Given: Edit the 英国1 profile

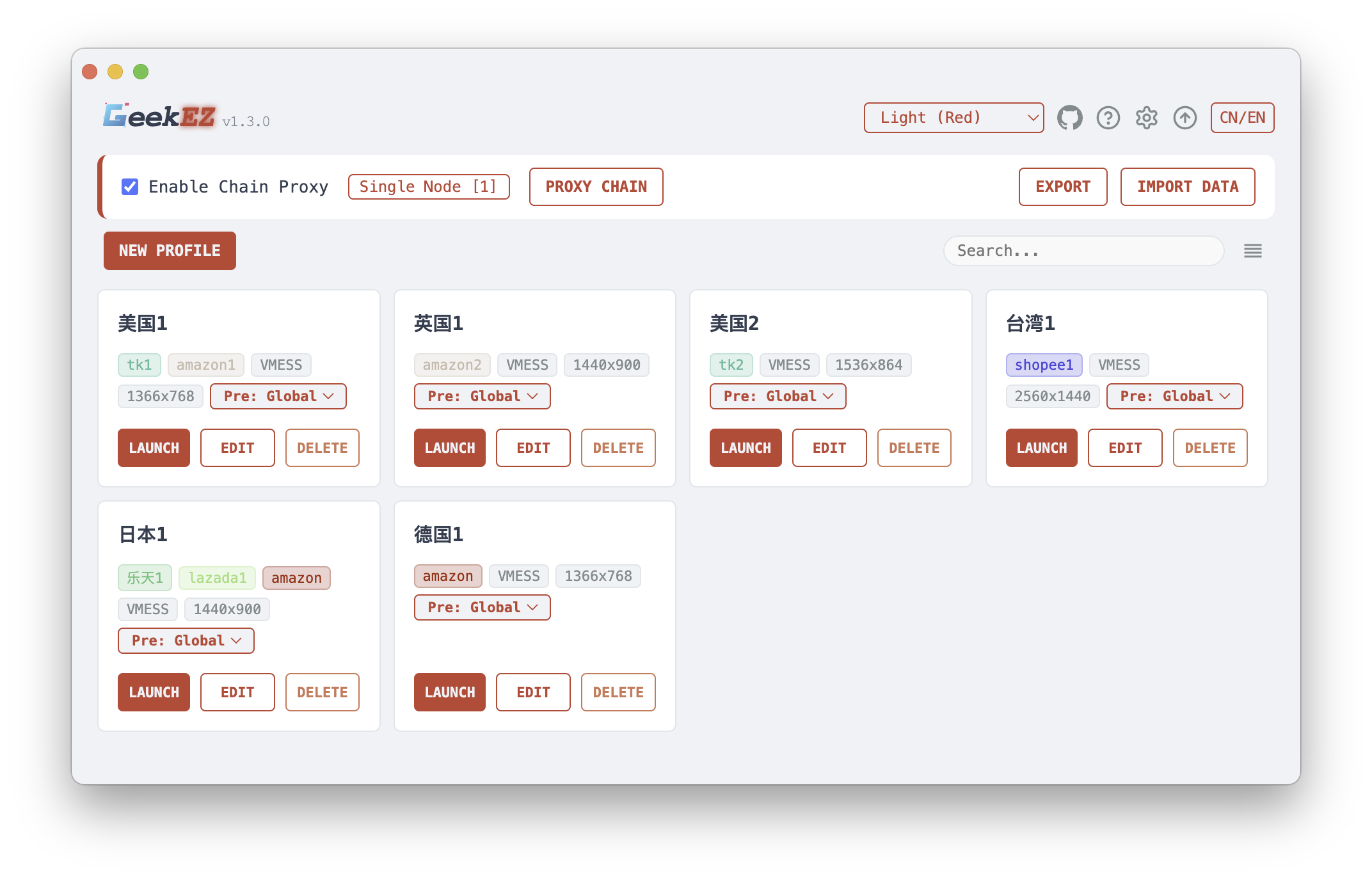Looking at the screenshot, I should (x=533, y=448).
